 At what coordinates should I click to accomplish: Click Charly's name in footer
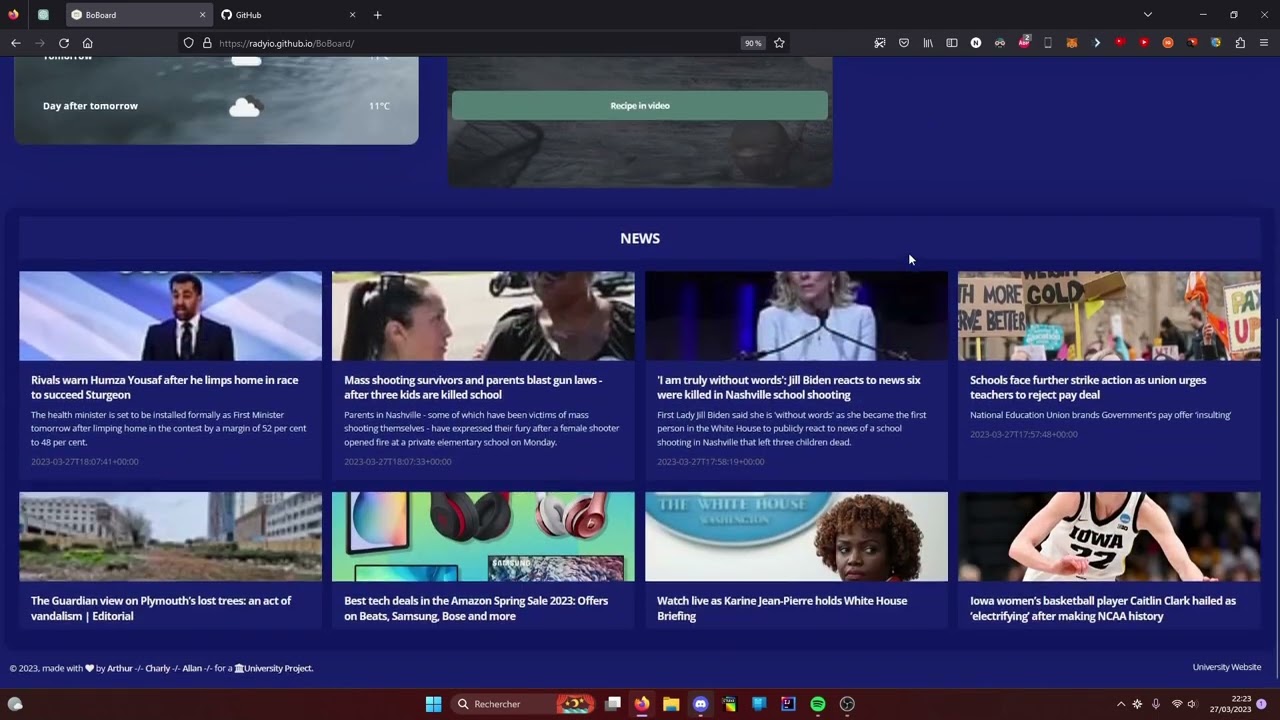click(158, 668)
